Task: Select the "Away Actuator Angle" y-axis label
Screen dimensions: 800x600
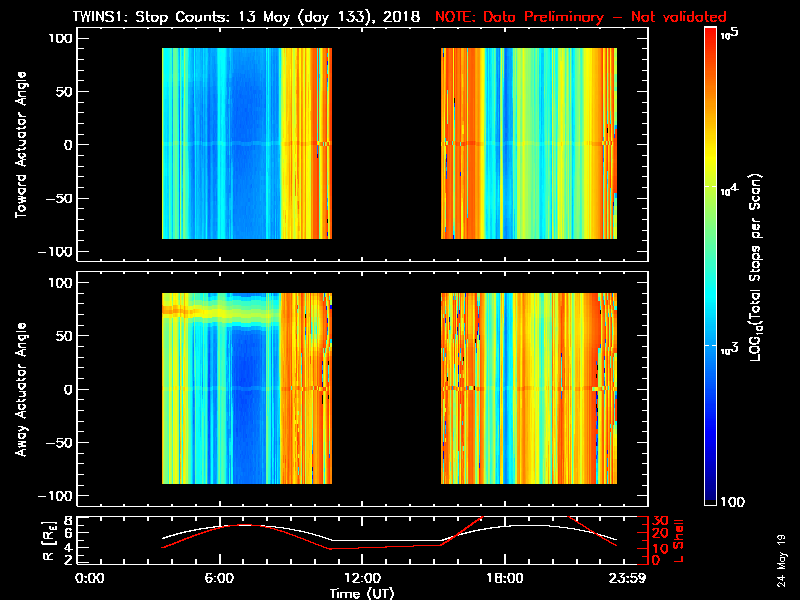Action: click(x=20, y=389)
